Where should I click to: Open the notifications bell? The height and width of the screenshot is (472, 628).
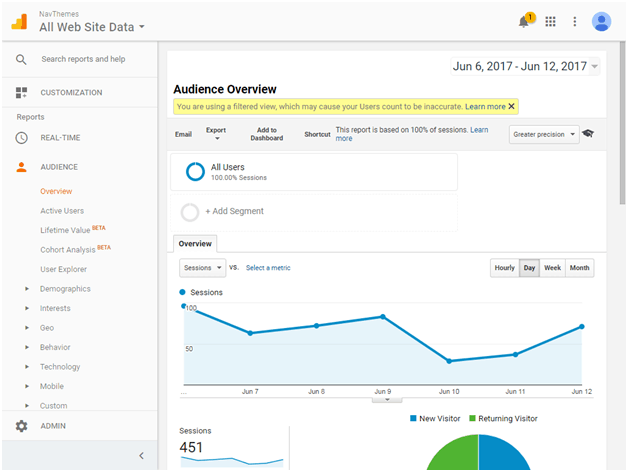coord(523,22)
